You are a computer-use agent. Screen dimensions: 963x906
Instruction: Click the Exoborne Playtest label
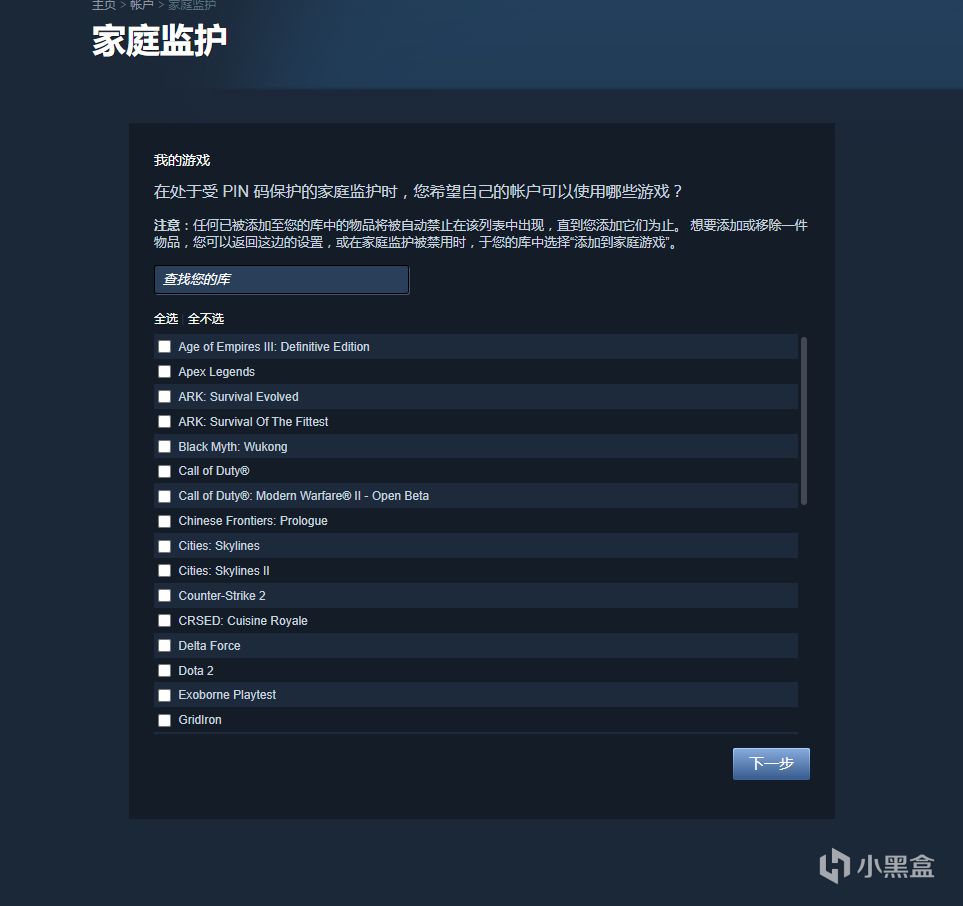227,695
